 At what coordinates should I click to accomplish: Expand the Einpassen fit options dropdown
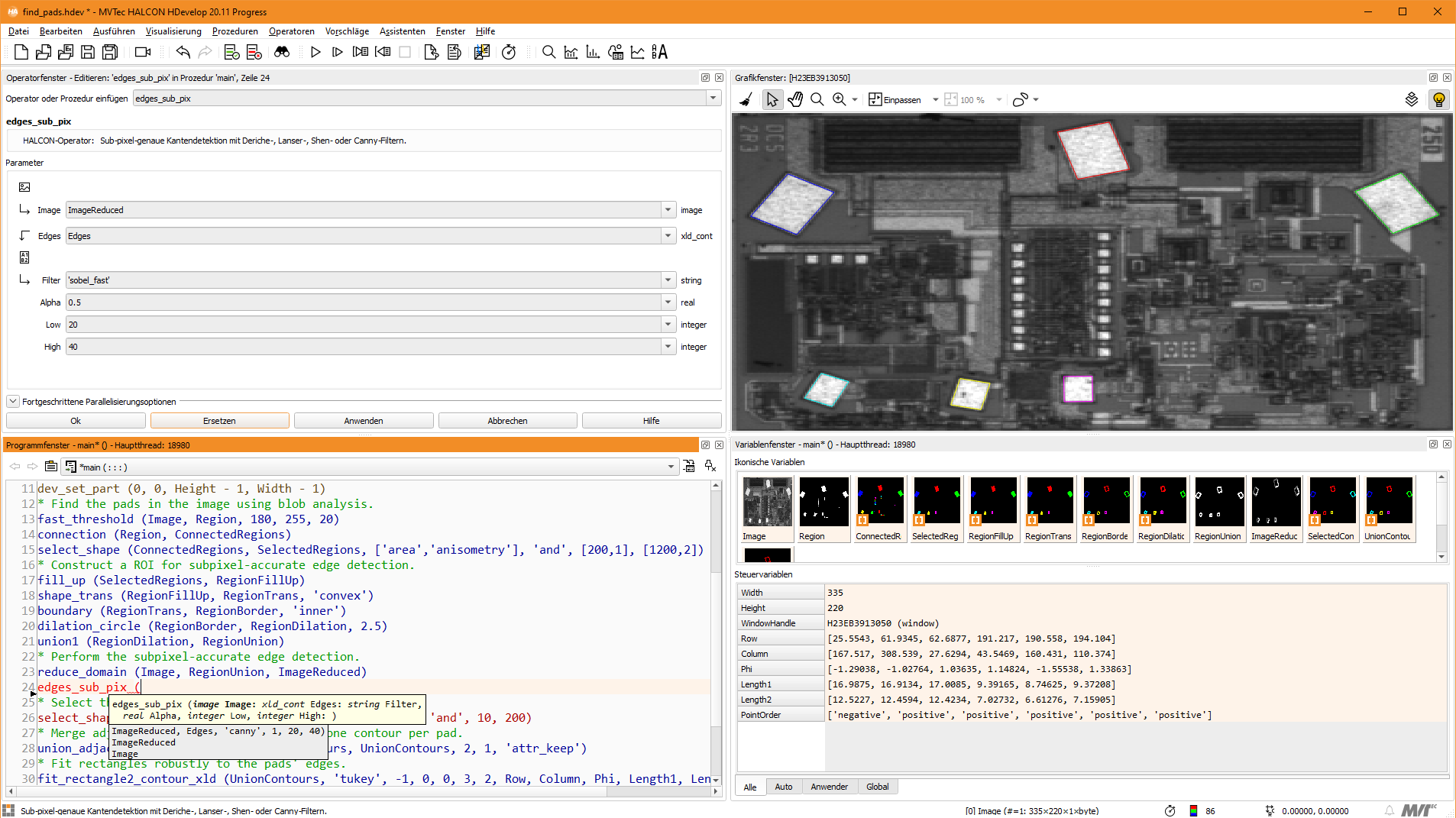pyautogui.click(x=935, y=99)
